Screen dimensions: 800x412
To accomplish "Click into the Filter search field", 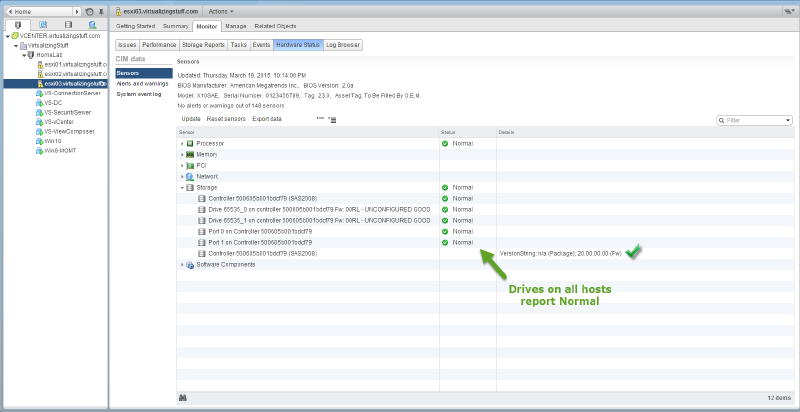I will point(756,120).
